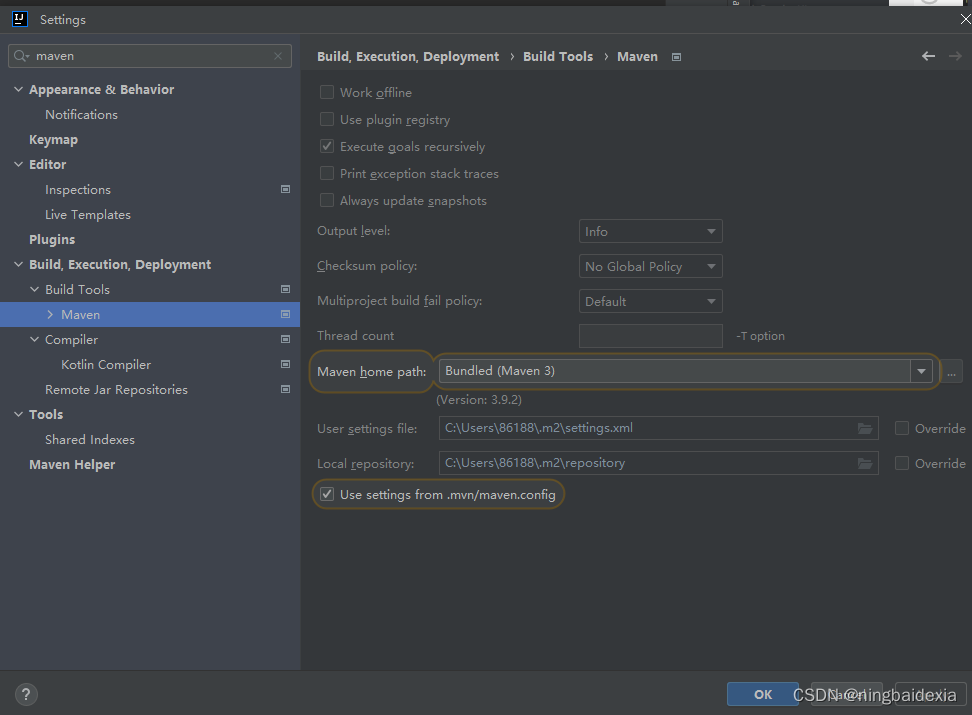972x715 pixels.
Task: Expand the Maven tree node
Action: click(50, 314)
